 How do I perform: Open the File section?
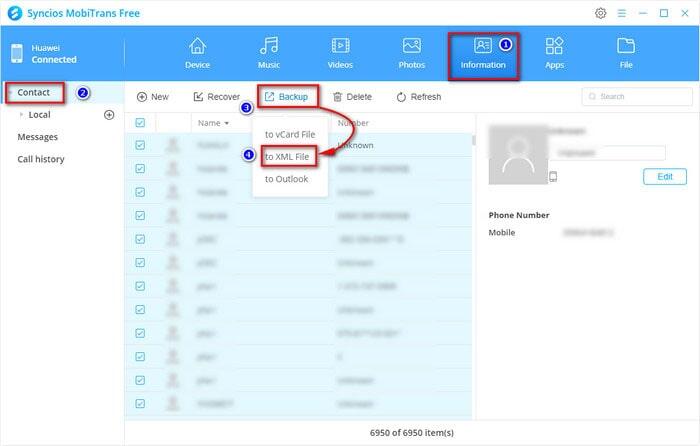coord(626,52)
